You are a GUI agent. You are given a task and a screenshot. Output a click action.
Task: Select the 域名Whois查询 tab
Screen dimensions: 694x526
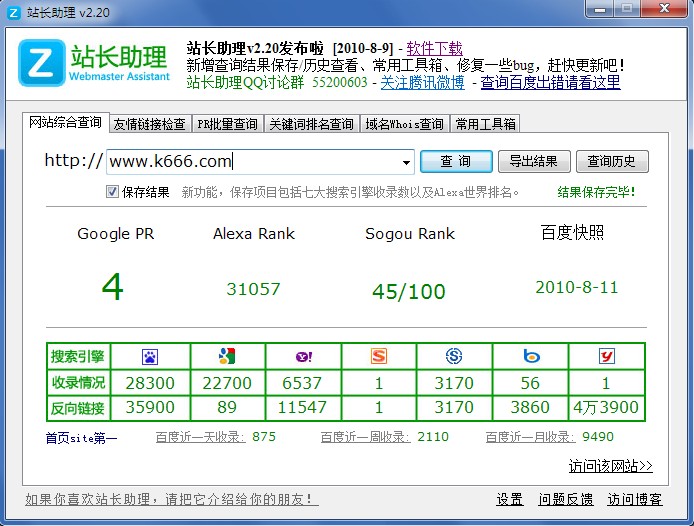point(405,124)
